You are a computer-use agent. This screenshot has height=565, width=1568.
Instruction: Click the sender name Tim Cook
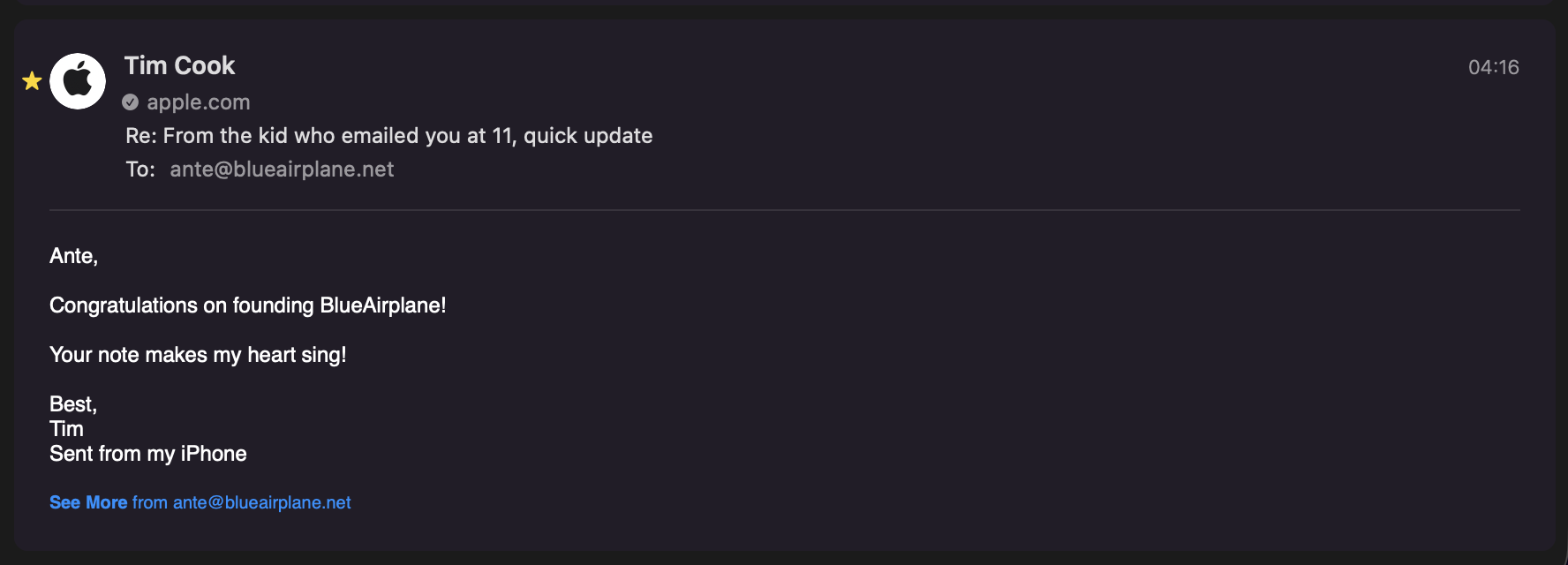(x=179, y=66)
